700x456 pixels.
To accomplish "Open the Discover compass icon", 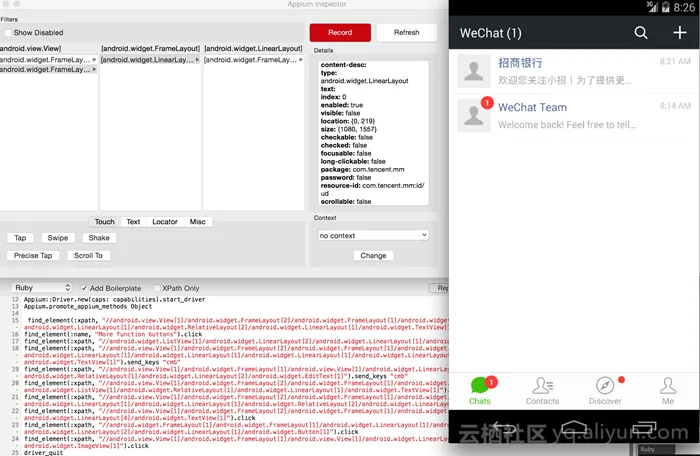I will pos(605,385).
